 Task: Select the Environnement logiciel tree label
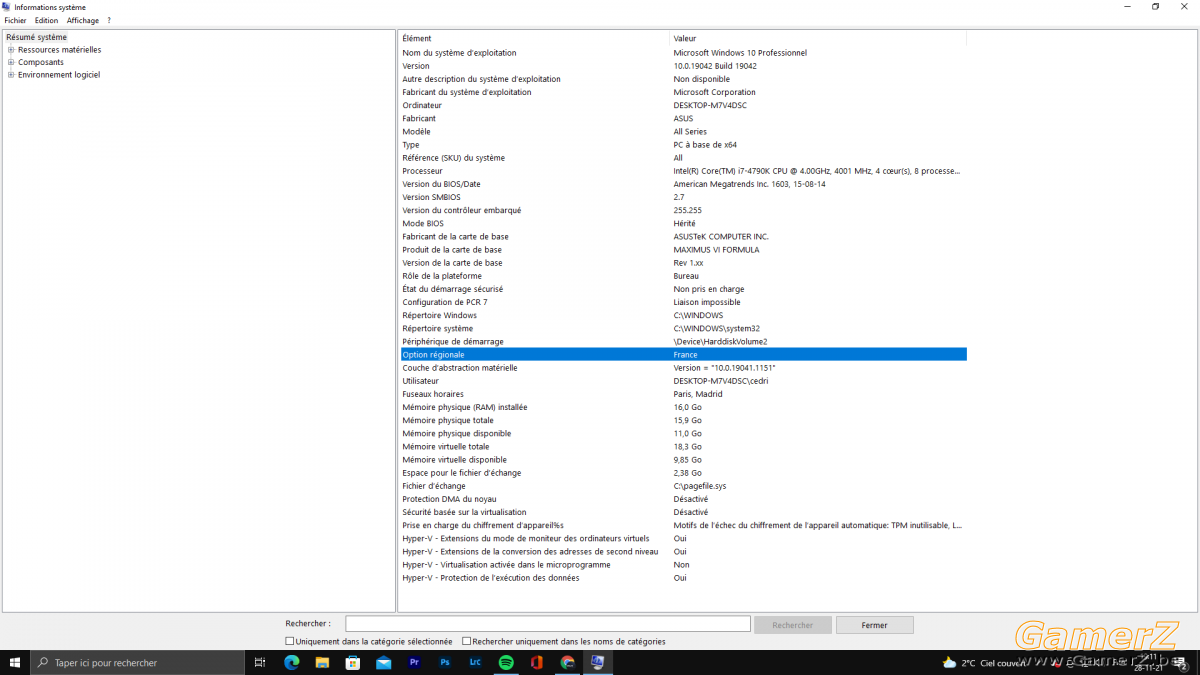click(x=59, y=75)
